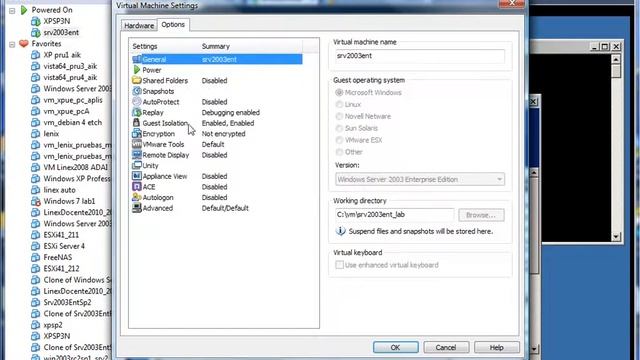Click the heart icon beside Favorites
This screenshot has height=360, width=640.
[24, 43]
